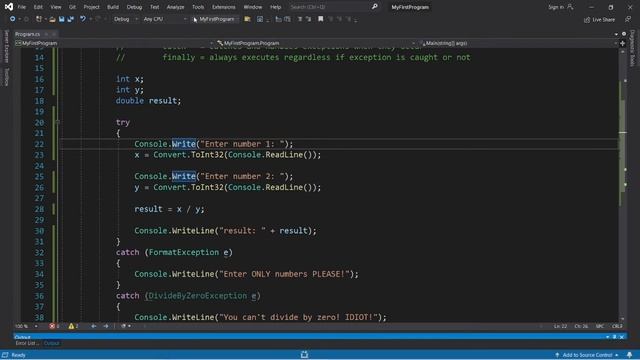
Task: Save the file with the Save icon
Action: [62, 19]
